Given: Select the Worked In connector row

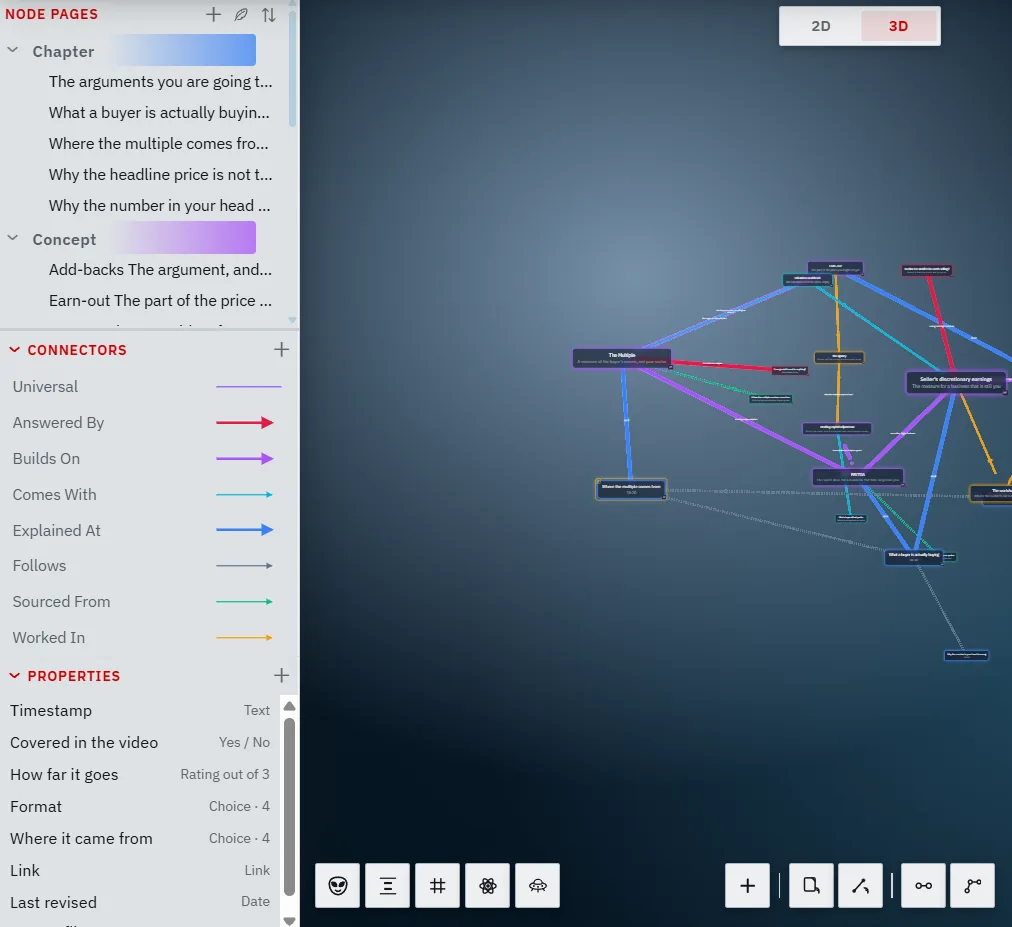Looking at the screenshot, I should coord(147,638).
